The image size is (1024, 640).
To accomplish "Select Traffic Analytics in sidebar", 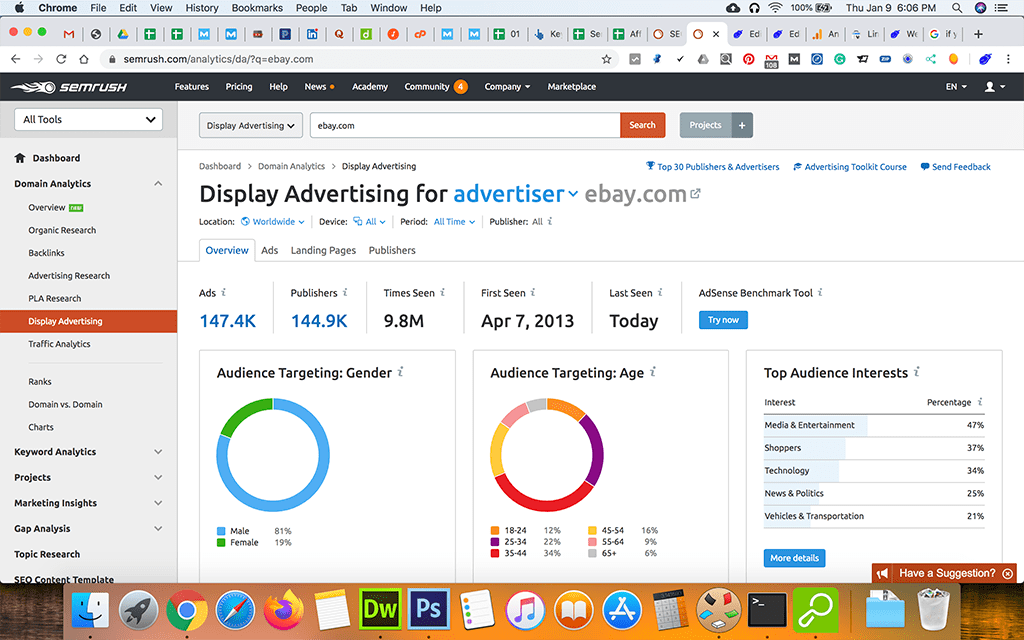I will point(59,344).
